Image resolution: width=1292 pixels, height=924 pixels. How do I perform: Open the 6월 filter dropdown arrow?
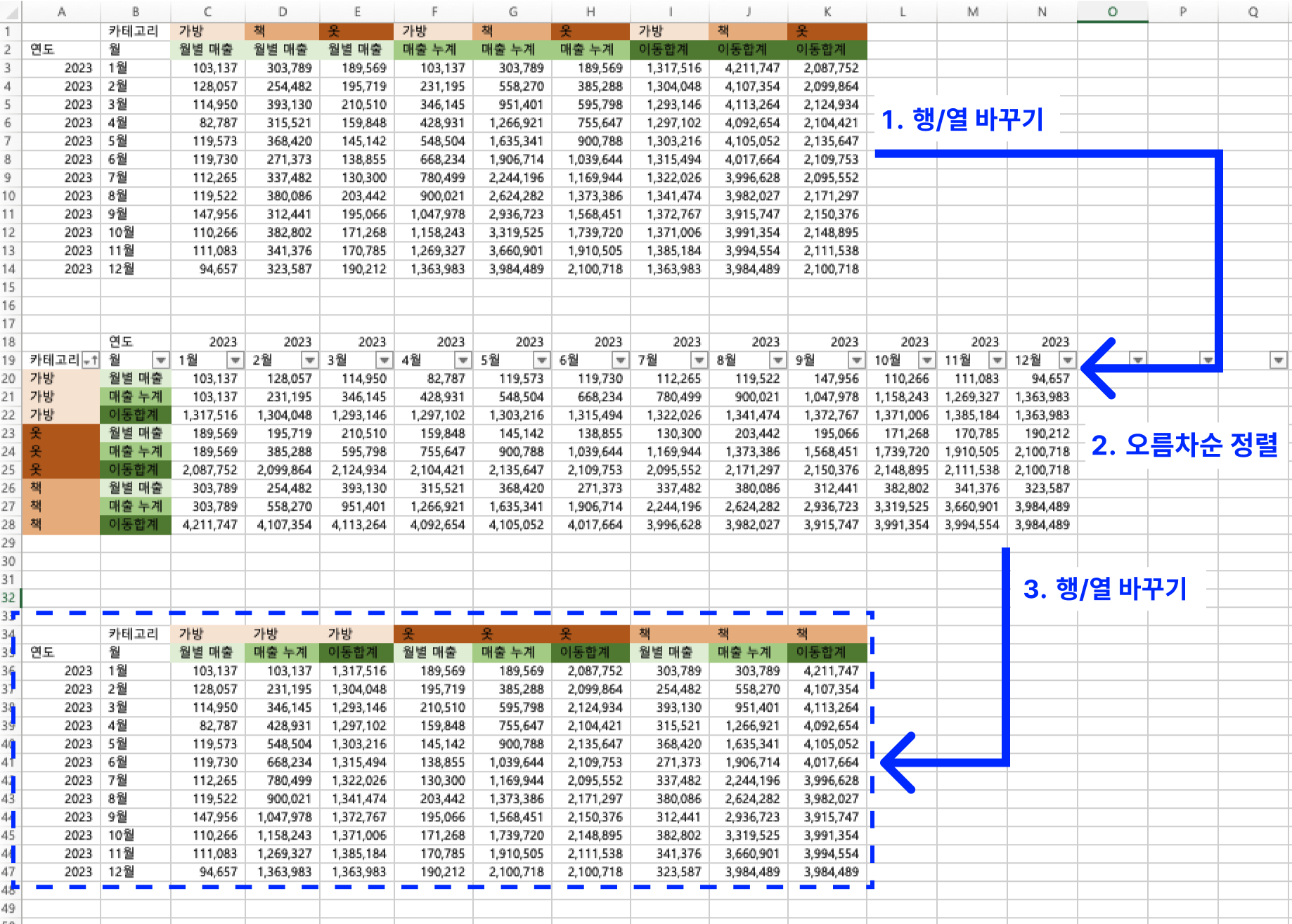click(x=621, y=360)
